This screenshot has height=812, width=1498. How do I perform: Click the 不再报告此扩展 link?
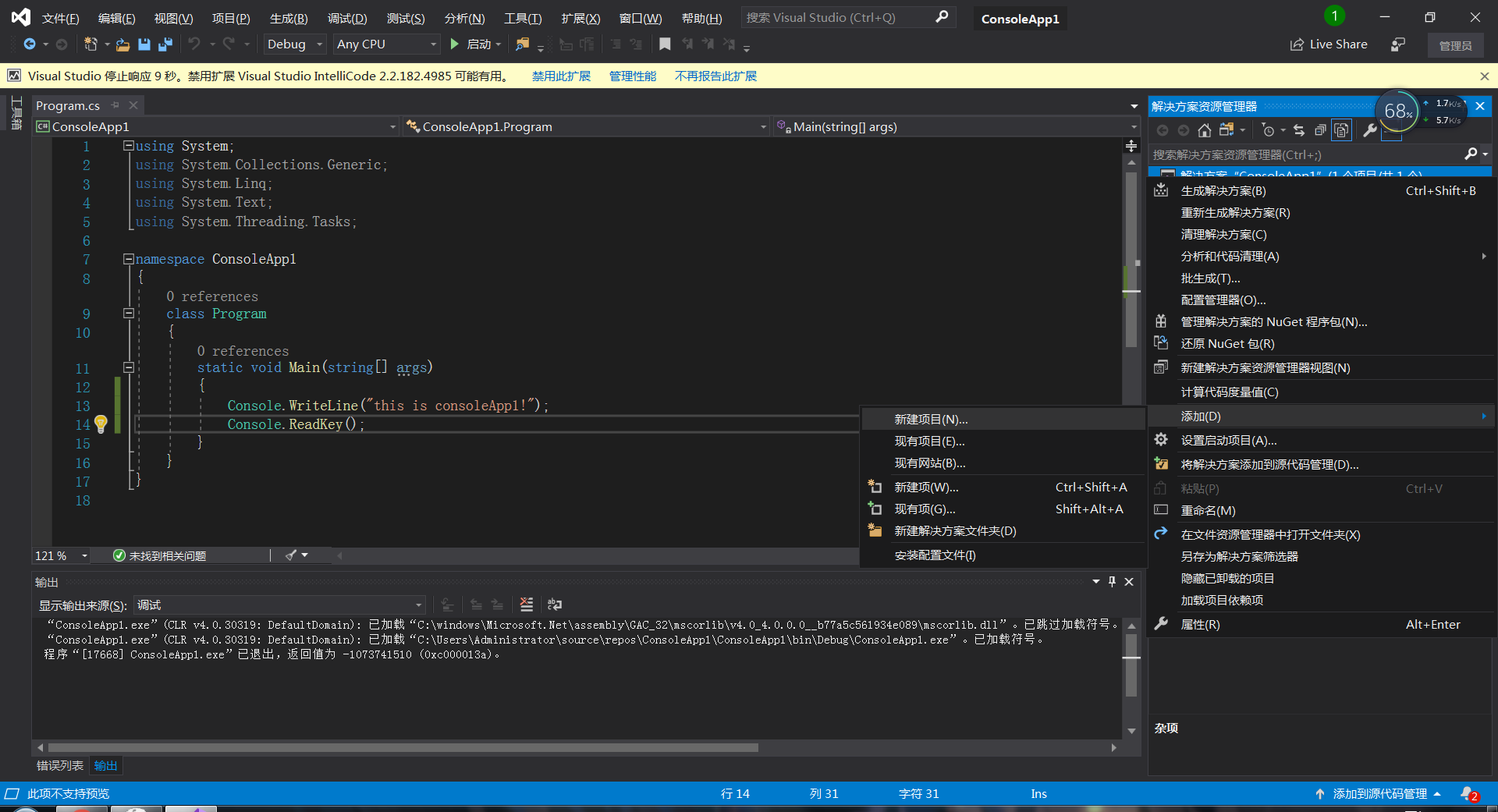pos(715,76)
